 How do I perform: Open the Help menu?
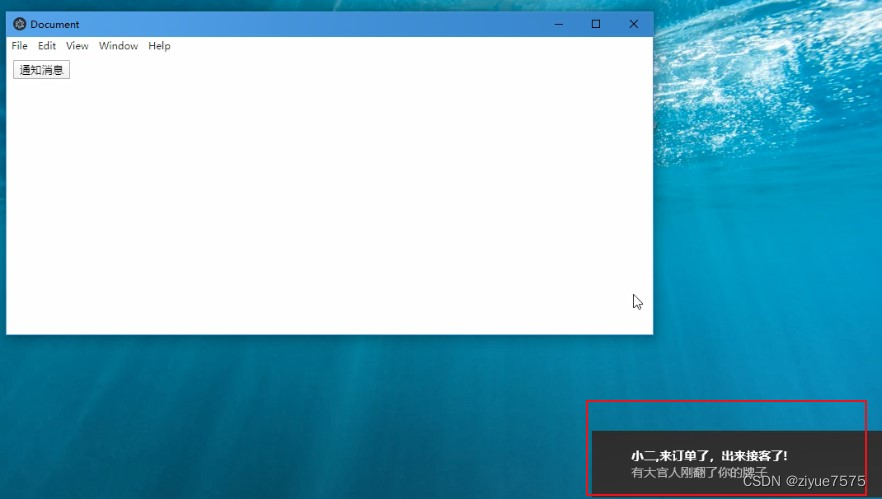[x=159, y=46]
